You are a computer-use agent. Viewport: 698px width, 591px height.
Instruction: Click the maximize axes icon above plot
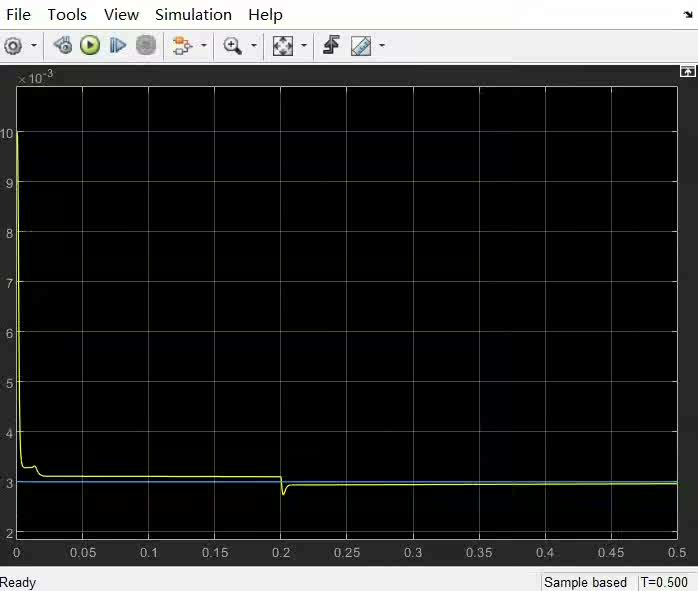point(688,71)
